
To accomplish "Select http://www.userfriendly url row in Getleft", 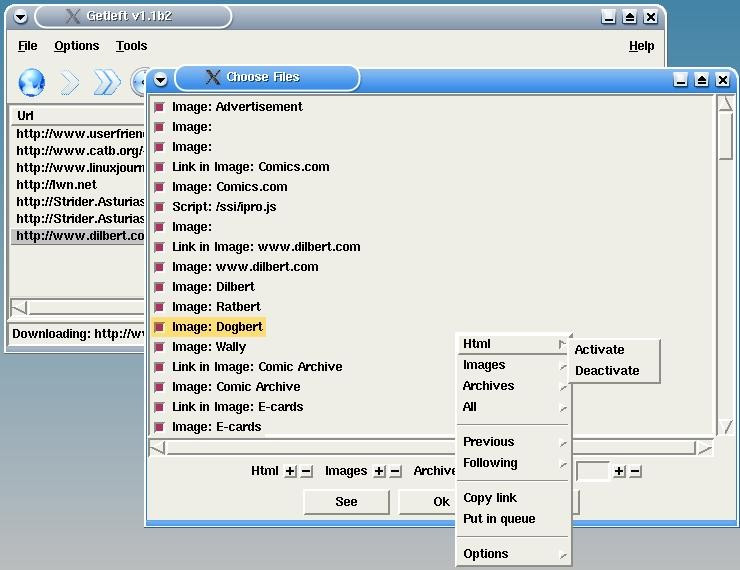I will tap(78, 134).
